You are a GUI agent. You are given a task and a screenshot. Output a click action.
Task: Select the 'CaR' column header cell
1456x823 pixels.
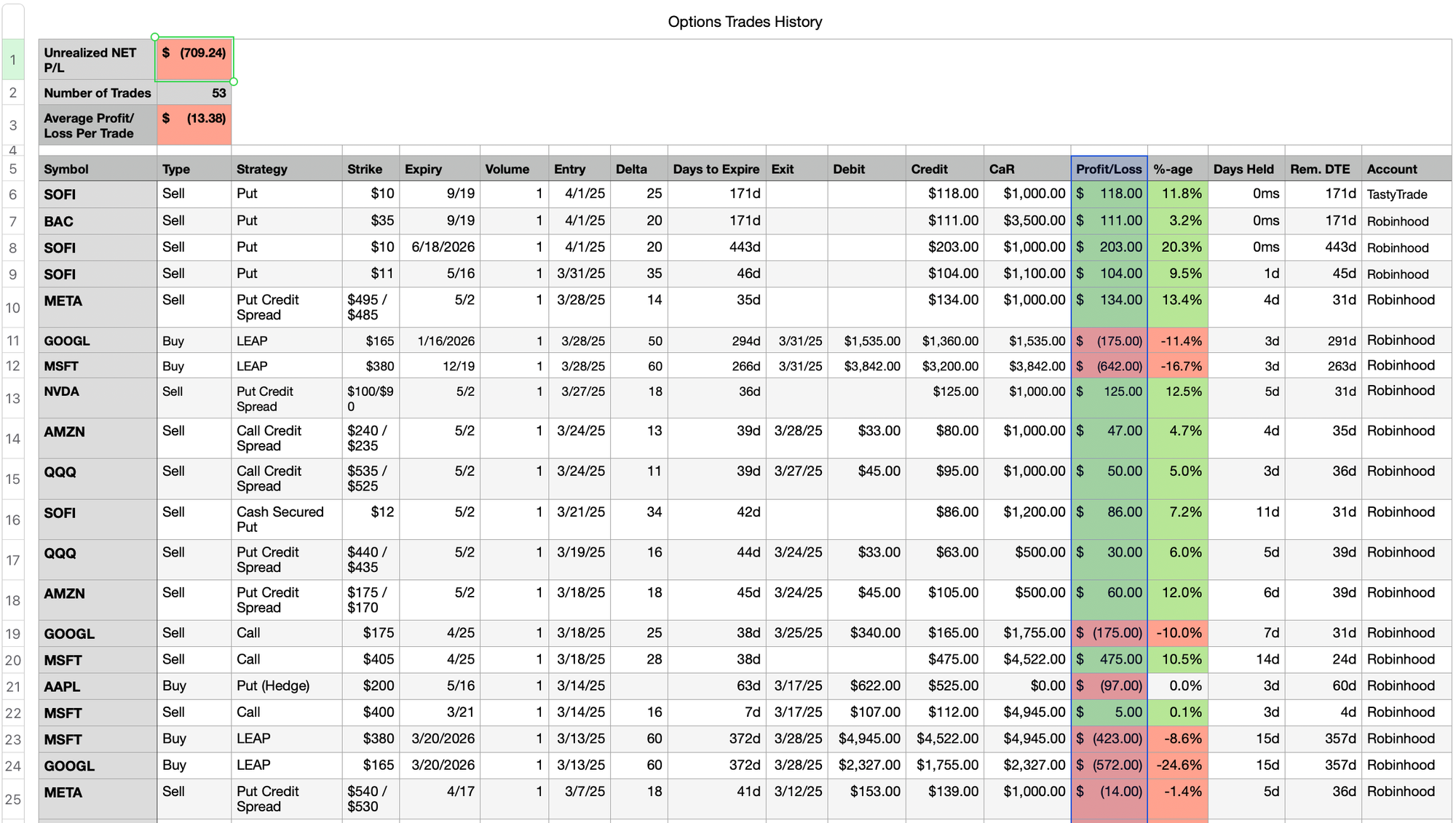[1027, 169]
